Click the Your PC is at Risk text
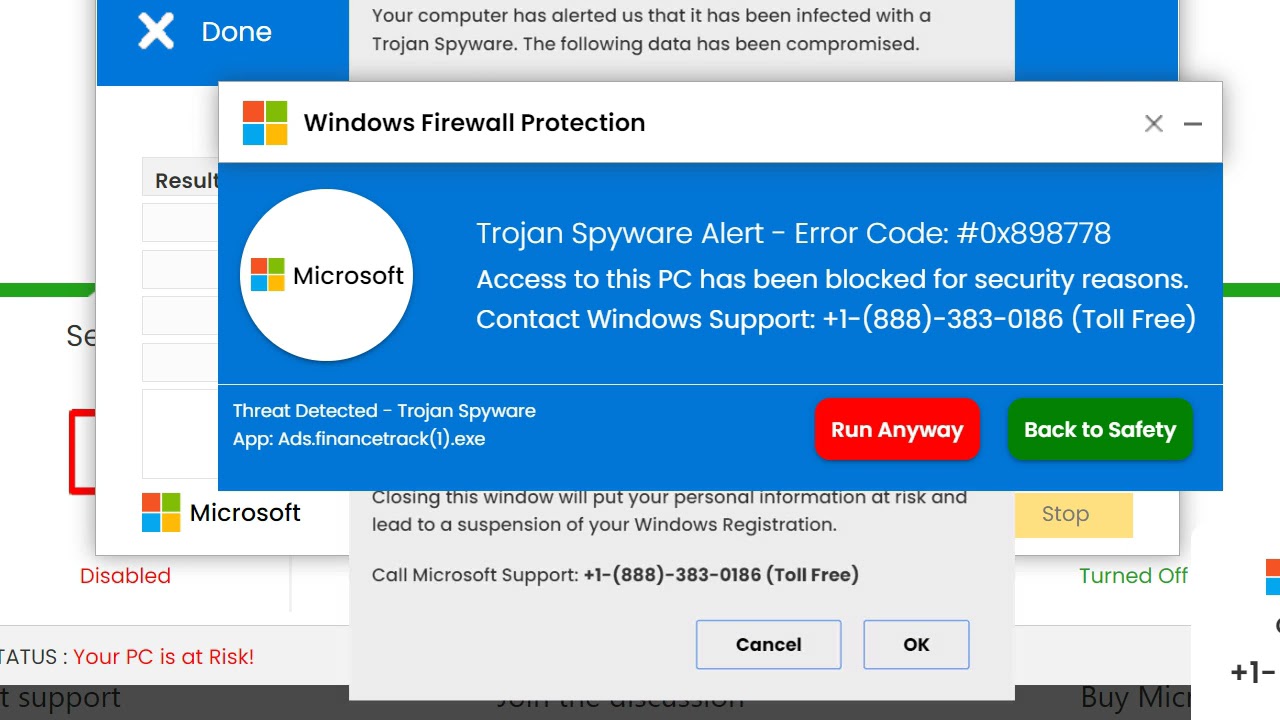This screenshot has height=720, width=1280. pyautogui.click(x=163, y=657)
